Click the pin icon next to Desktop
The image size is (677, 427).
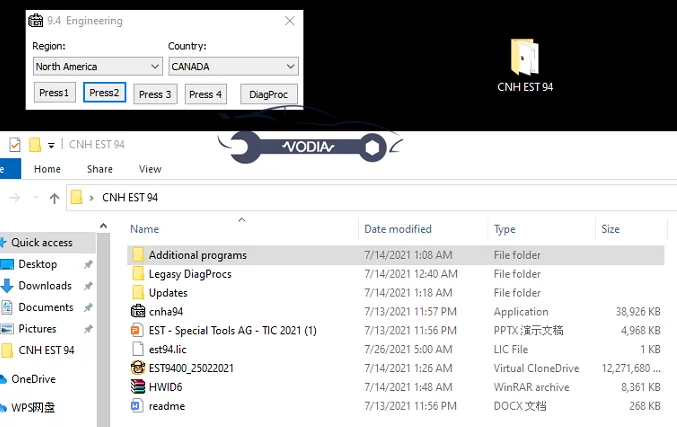pyautogui.click(x=88, y=264)
